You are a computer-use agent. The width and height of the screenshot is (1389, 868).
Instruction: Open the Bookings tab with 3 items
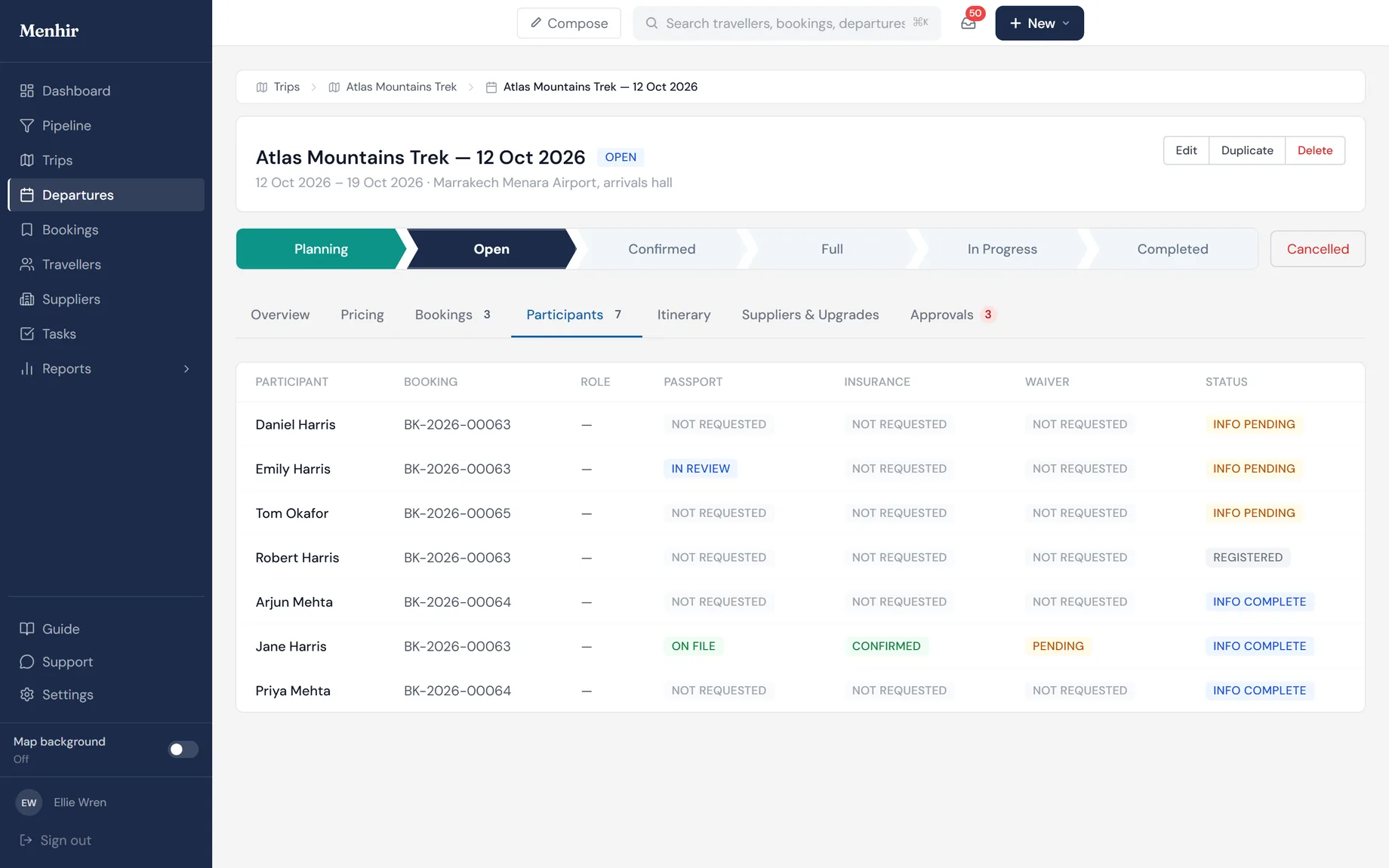453,315
